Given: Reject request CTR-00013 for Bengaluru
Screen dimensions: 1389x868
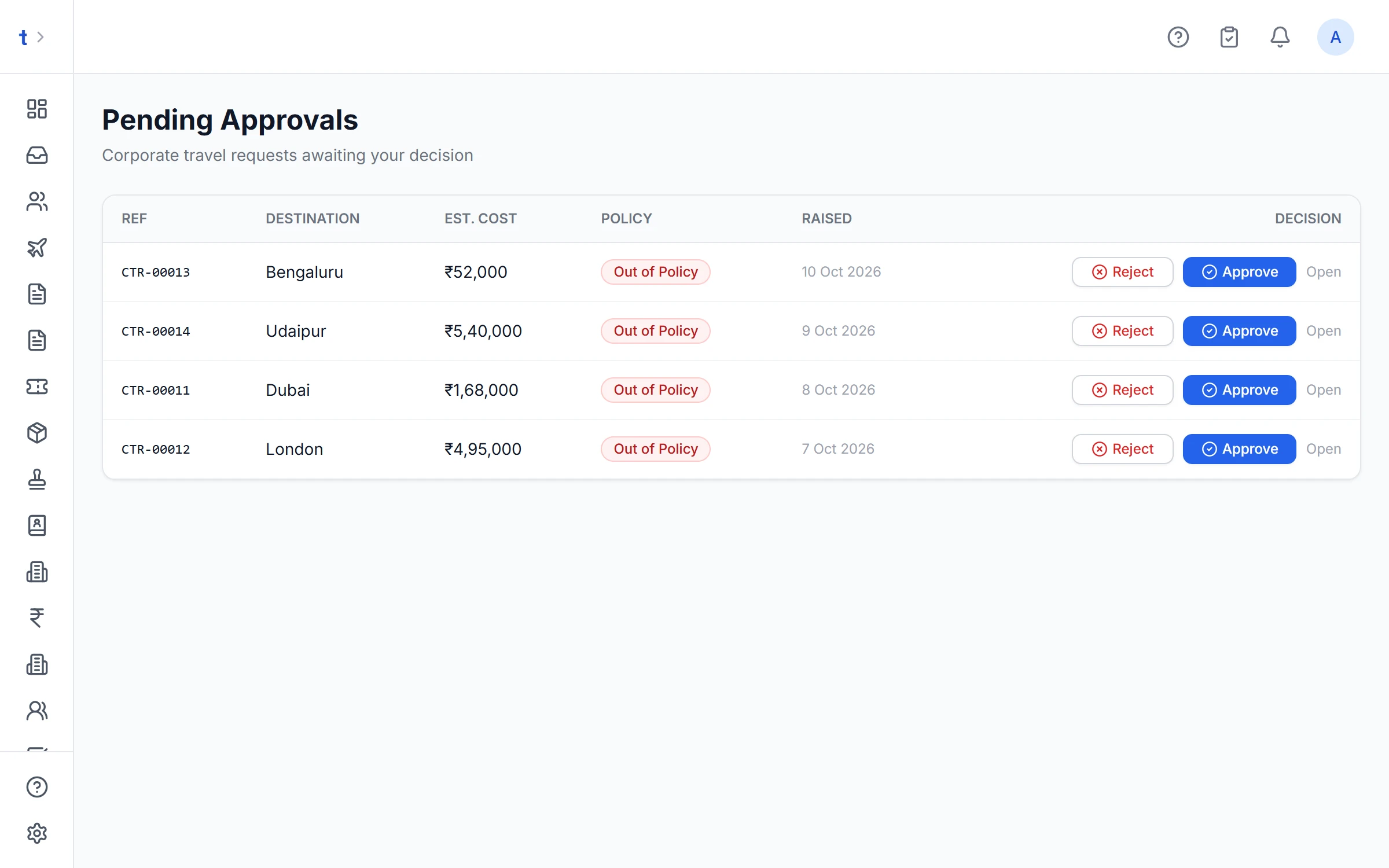Looking at the screenshot, I should click(1122, 272).
